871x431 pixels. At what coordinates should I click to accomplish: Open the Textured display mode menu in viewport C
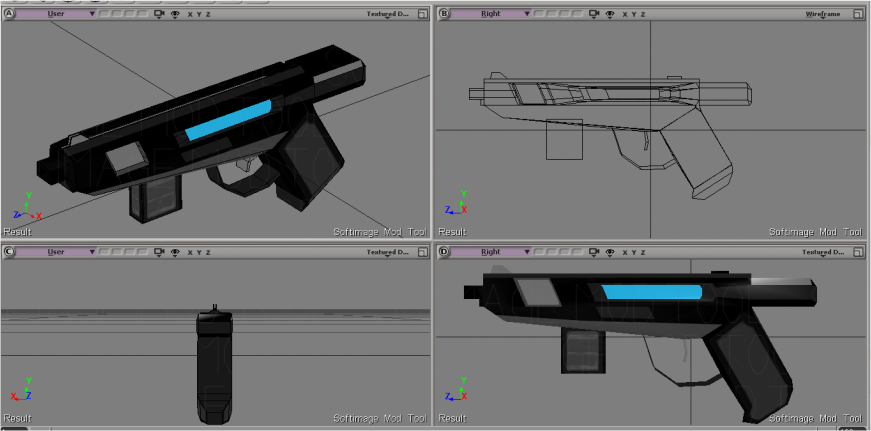pos(388,252)
